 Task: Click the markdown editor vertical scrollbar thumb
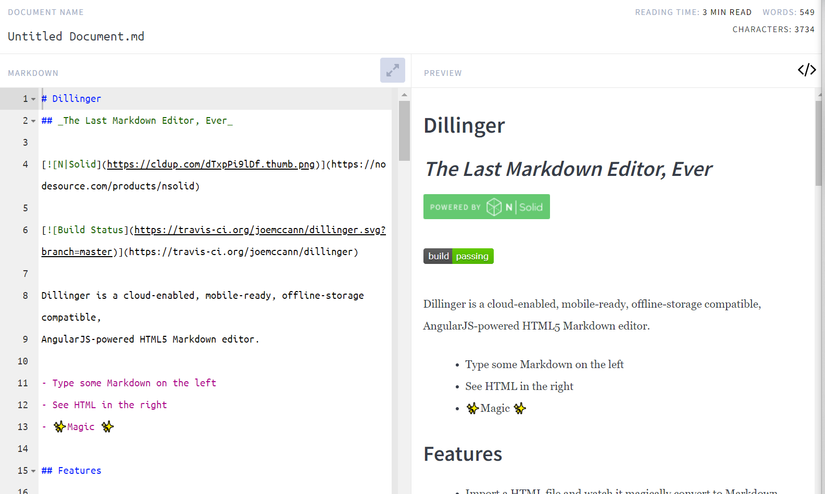click(x=404, y=130)
